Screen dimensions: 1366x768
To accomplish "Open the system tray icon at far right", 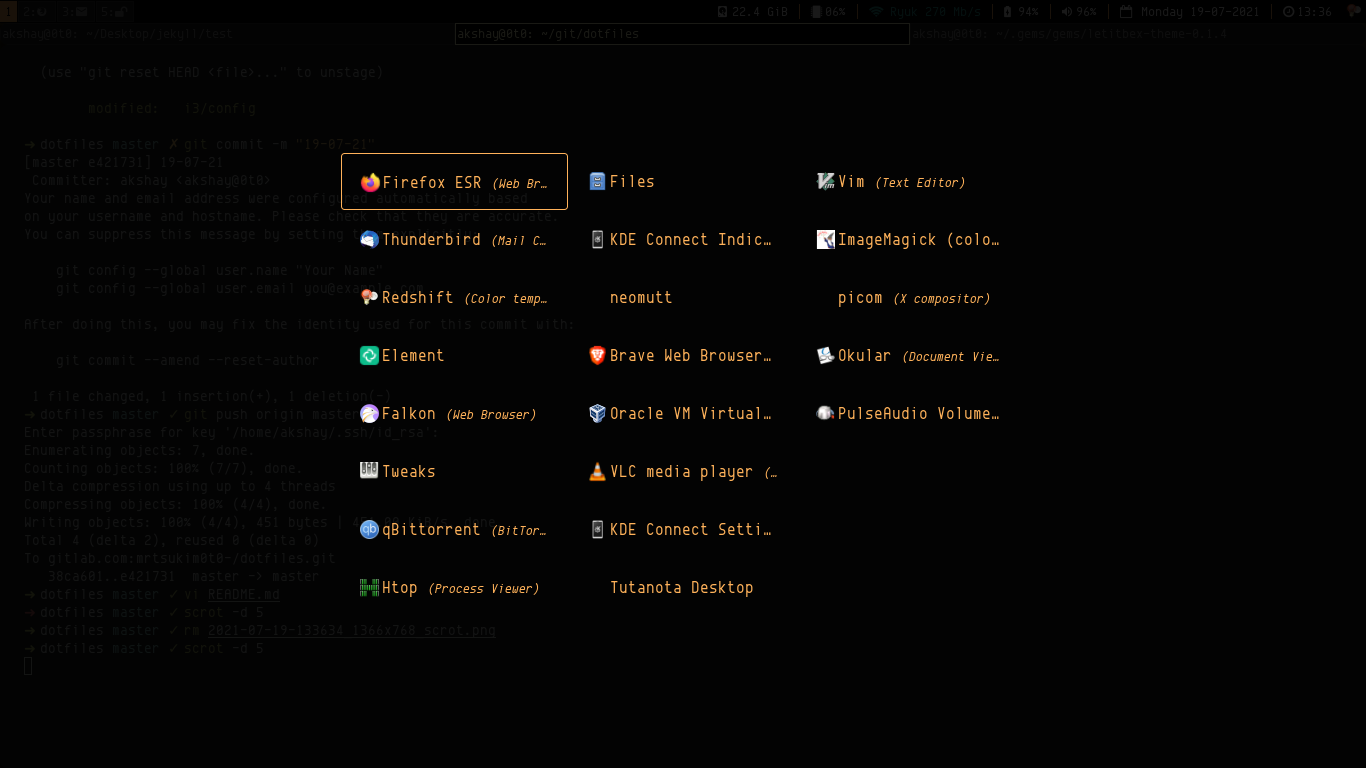I will pyautogui.click(x=1354, y=12).
